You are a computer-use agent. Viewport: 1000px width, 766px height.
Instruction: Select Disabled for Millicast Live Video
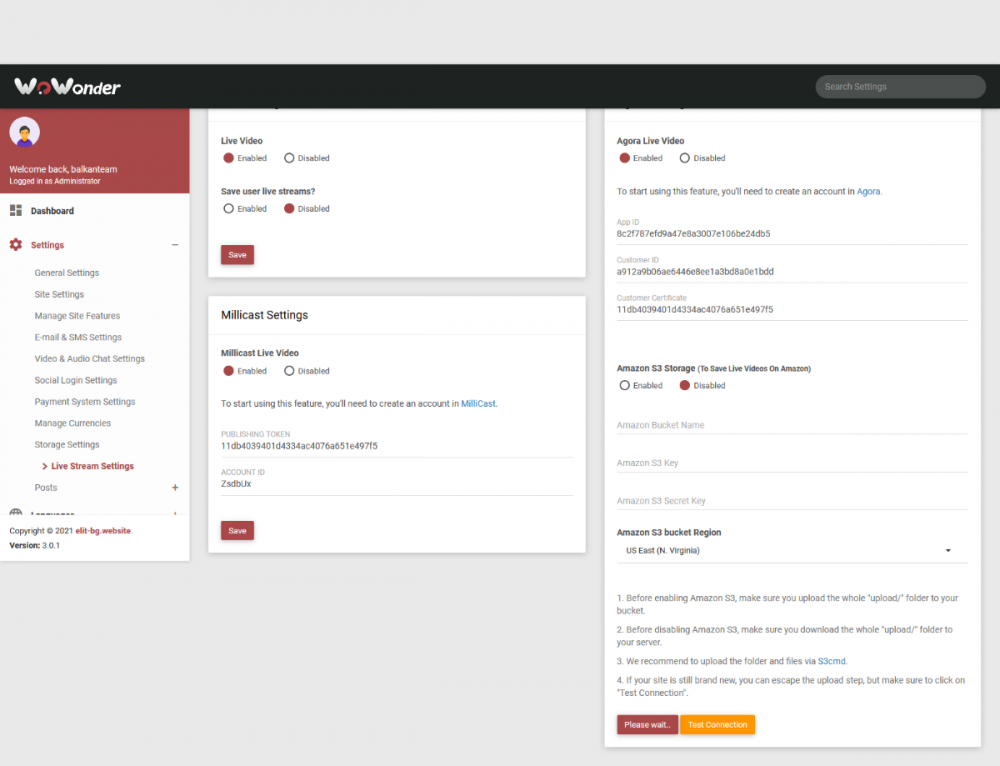coord(289,371)
